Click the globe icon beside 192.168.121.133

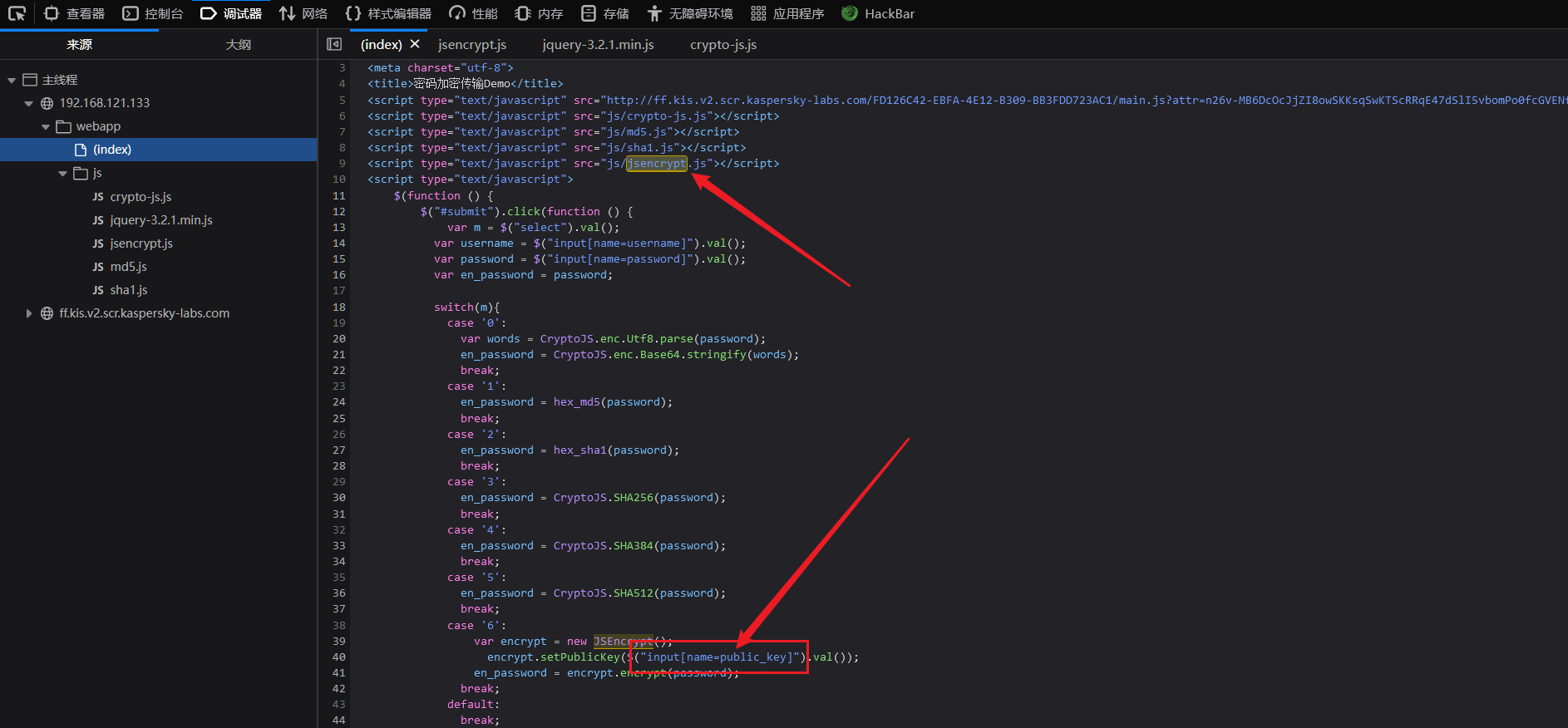pyautogui.click(x=47, y=103)
